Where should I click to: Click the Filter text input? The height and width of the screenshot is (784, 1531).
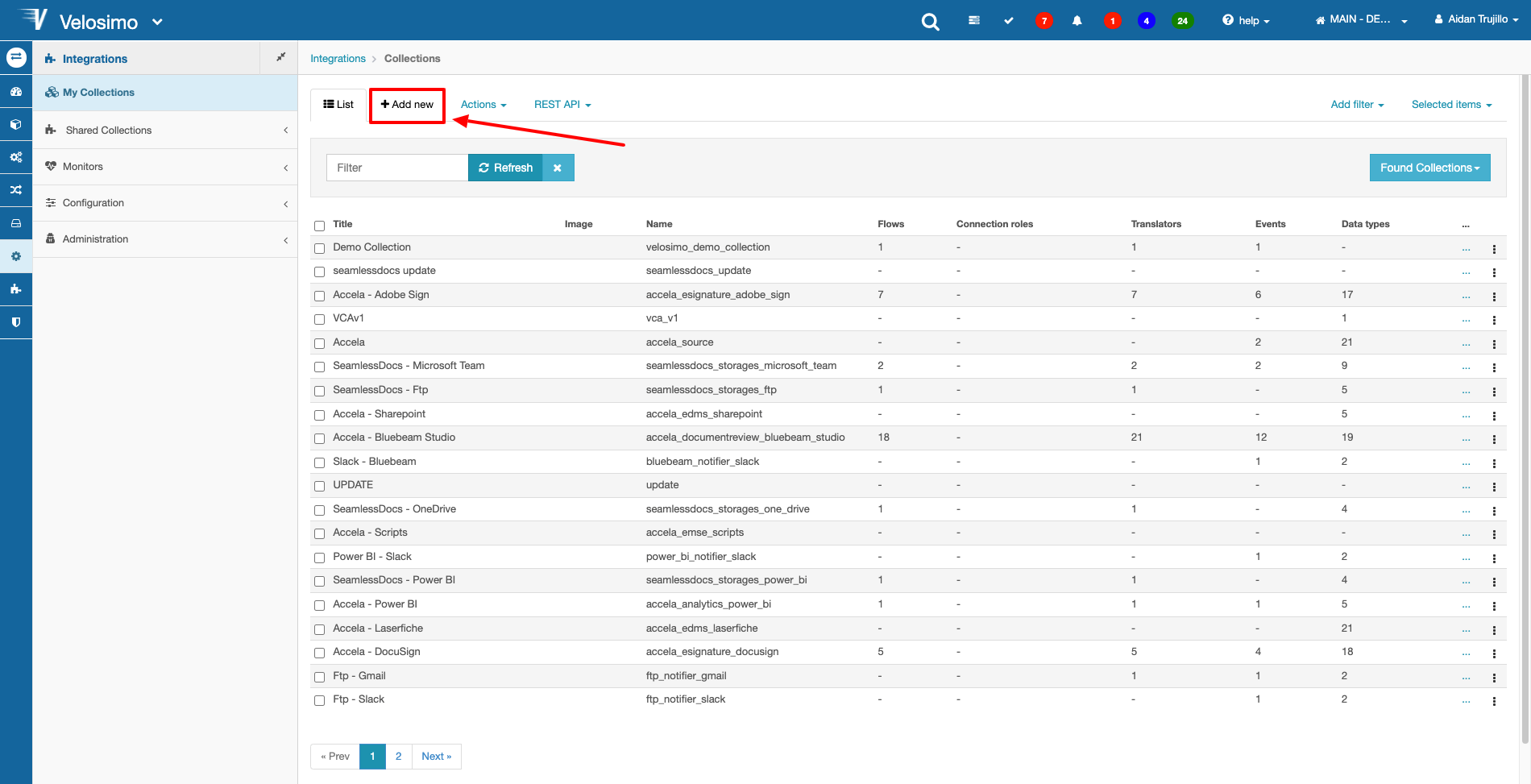pyautogui.click(x=397, y=168)
